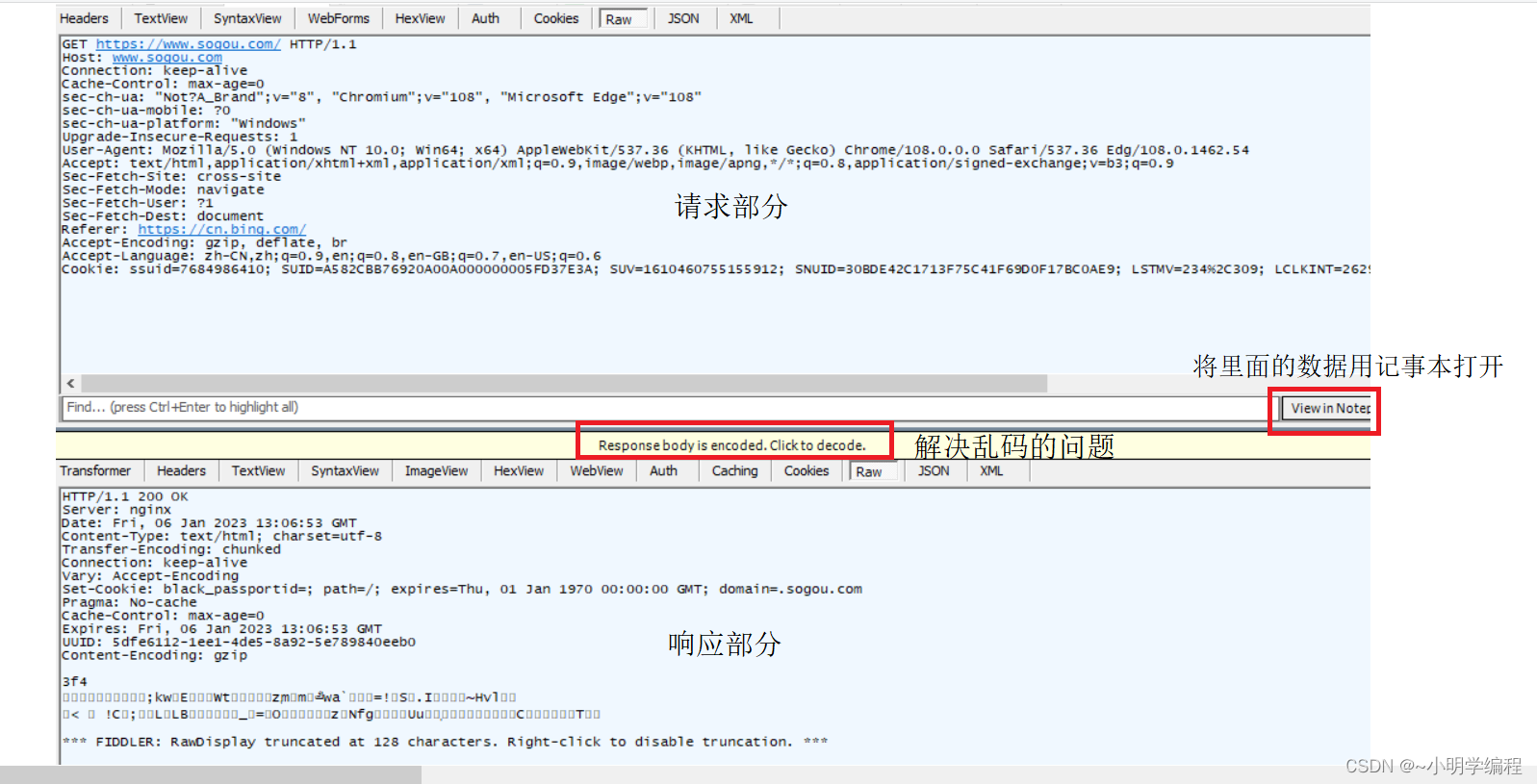Open response JSON tab
Image resolution: width=1537 pixels, height=784 pixels.
pos(934,471)
